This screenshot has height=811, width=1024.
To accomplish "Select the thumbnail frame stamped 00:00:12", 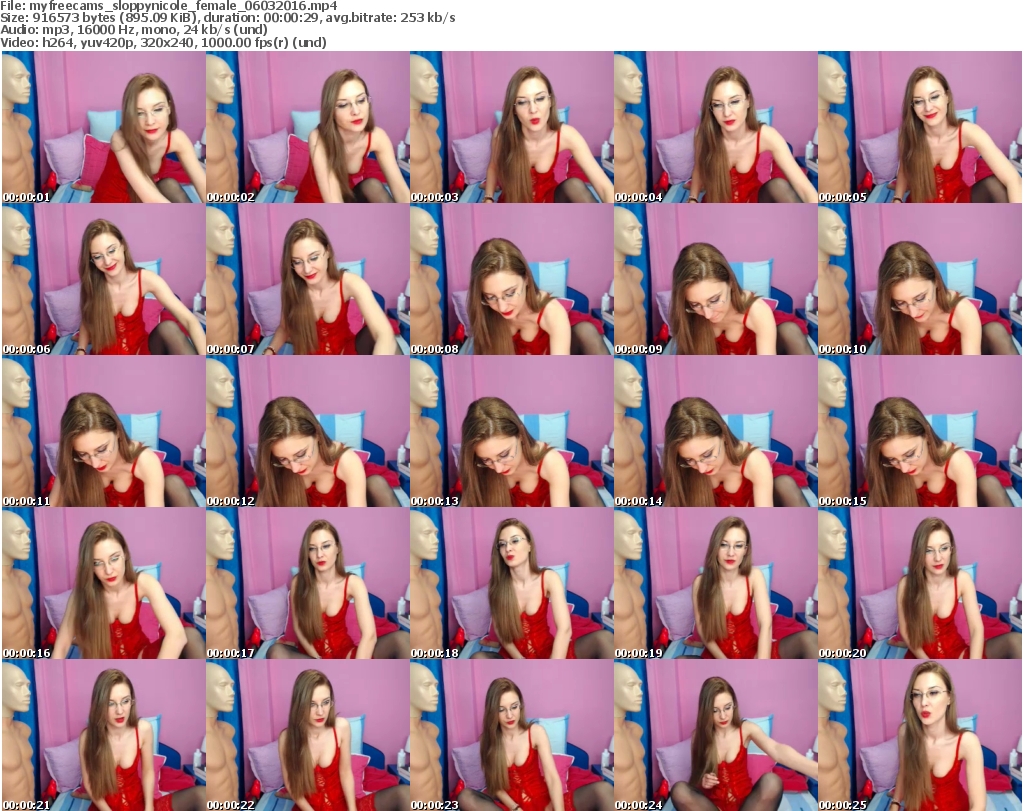I will (308, 432).
